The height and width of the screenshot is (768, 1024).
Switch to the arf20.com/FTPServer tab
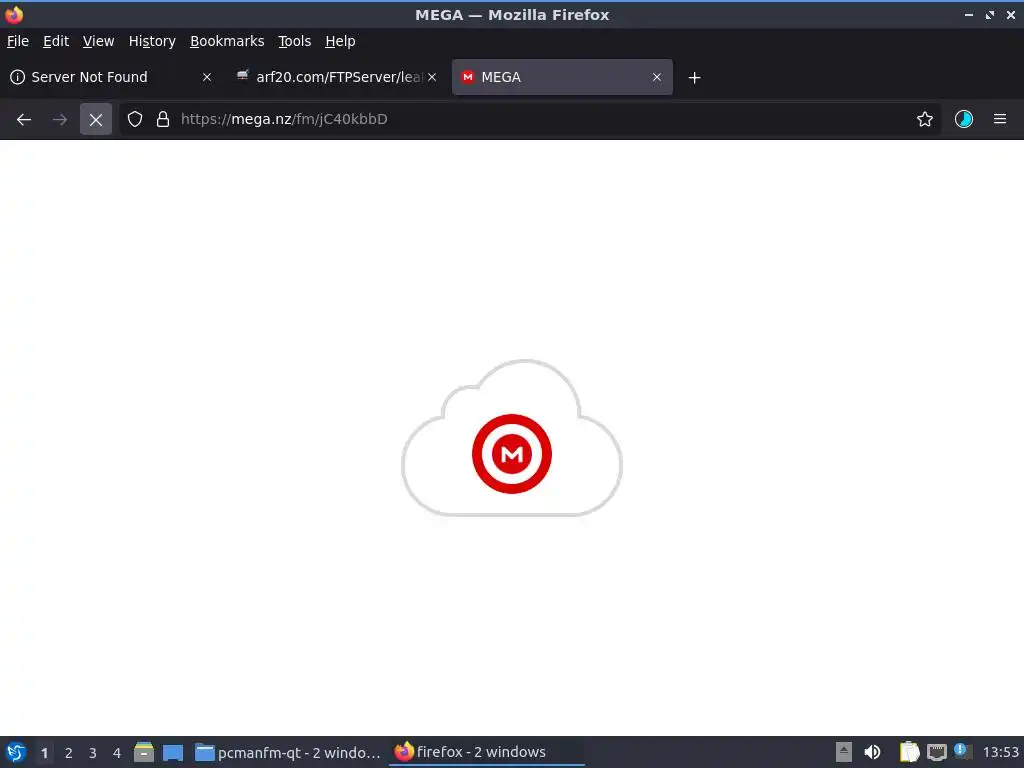[336, 77]
